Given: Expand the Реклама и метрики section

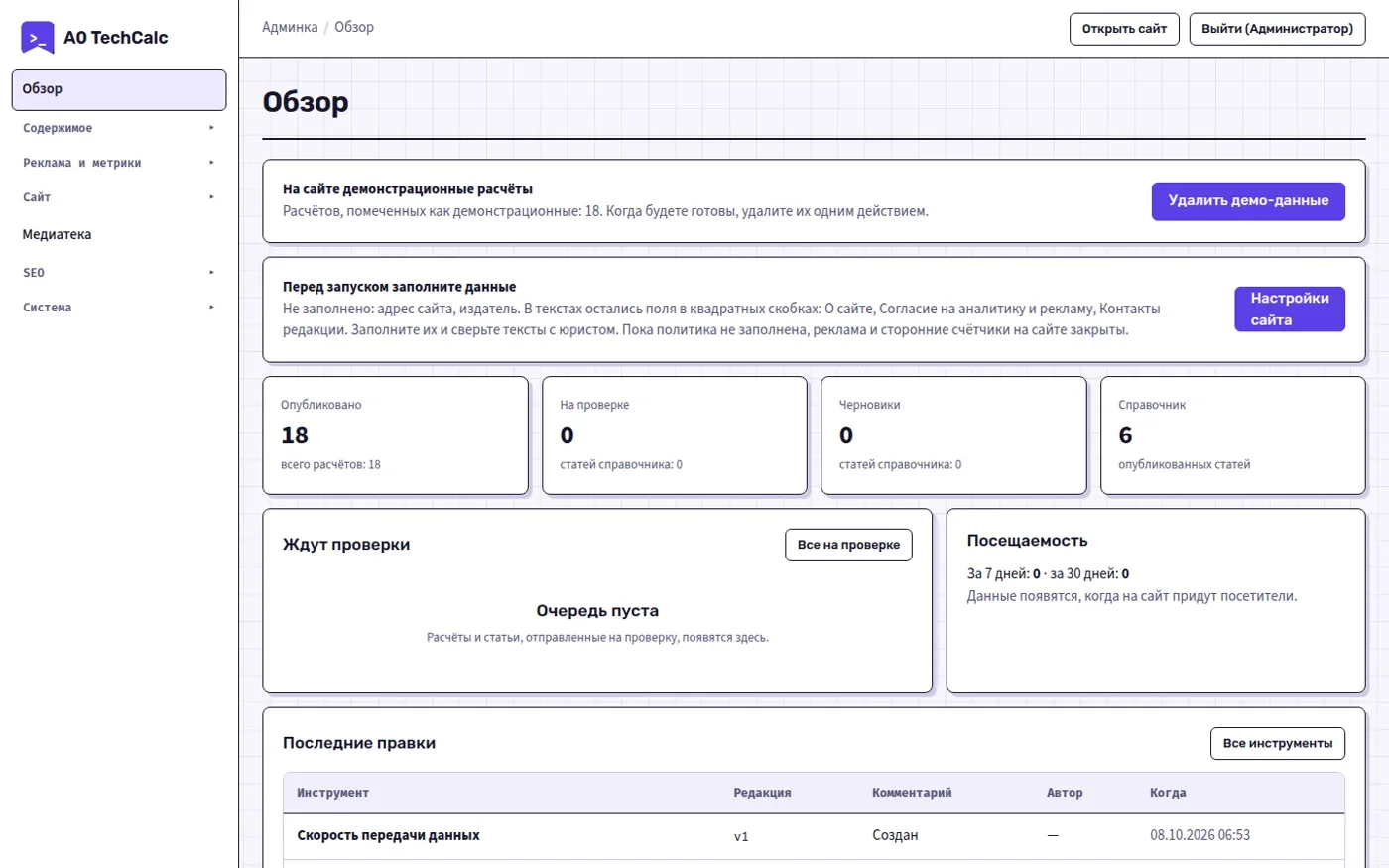Looking at the screenshot, I should [119, 163].
